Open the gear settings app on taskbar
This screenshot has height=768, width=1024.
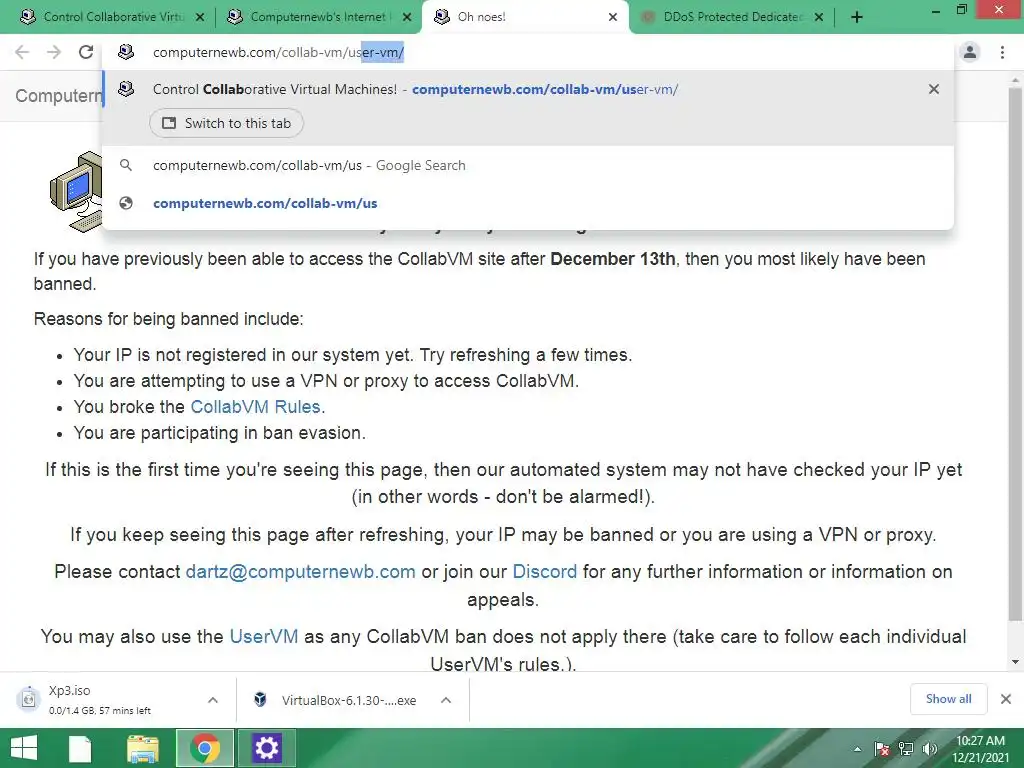click(x=266, y=748)
